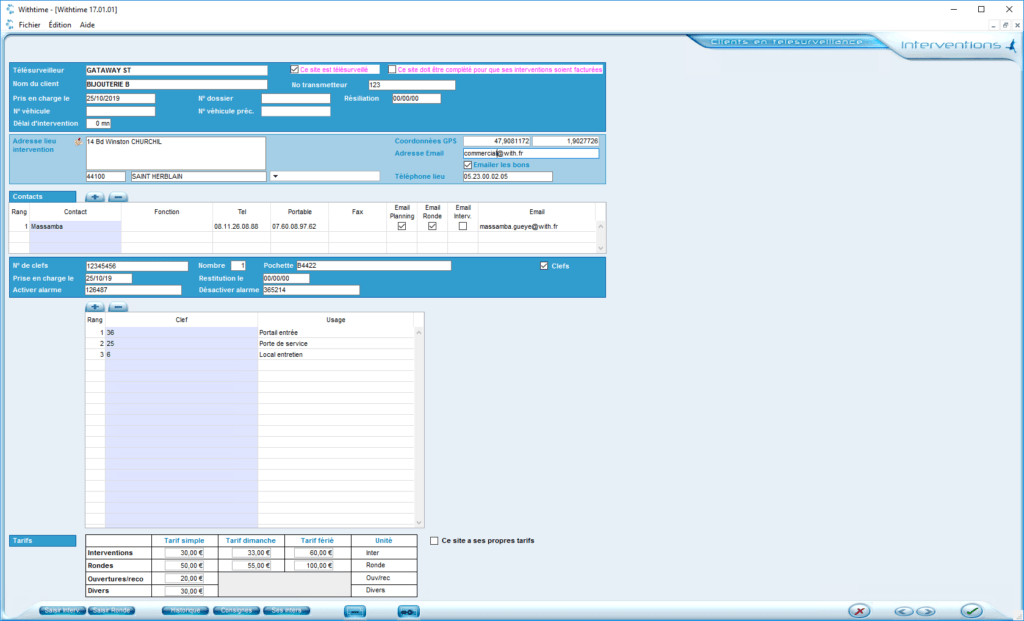Go to next record with right arrow

pyautogui.click(x=925, y=610)
